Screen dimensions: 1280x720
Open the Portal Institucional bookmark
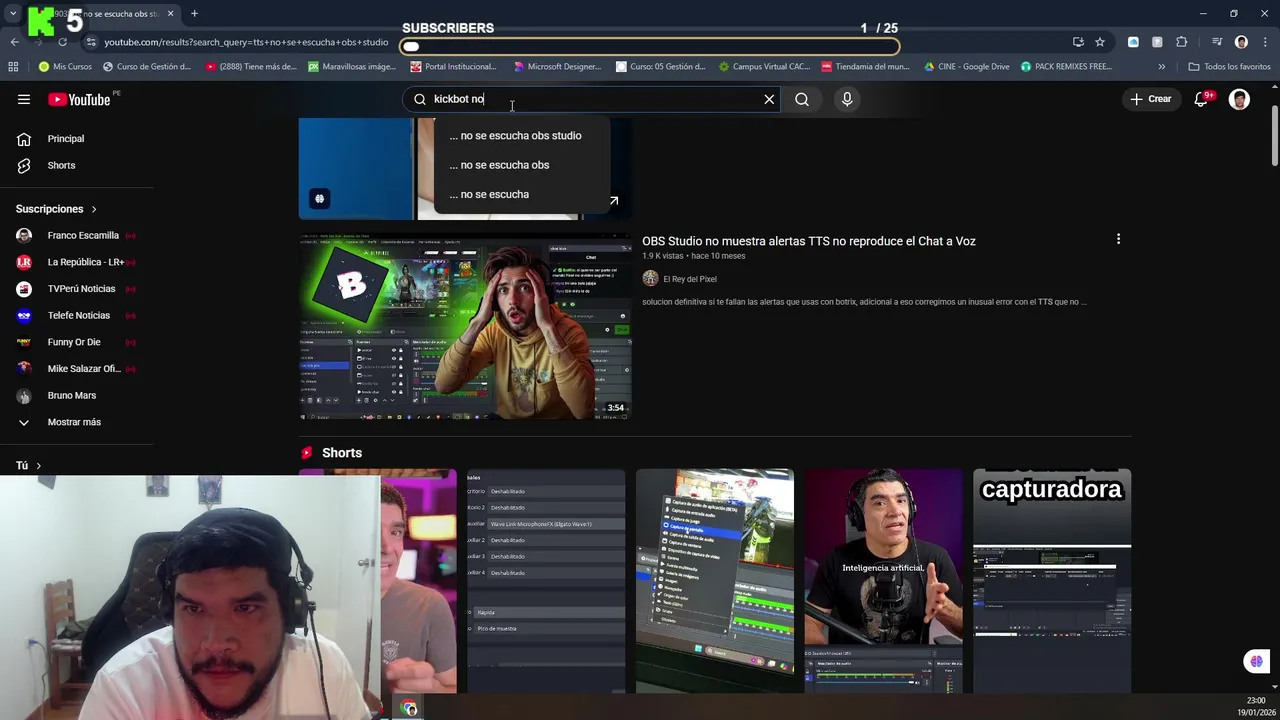(x=453, y=67)
